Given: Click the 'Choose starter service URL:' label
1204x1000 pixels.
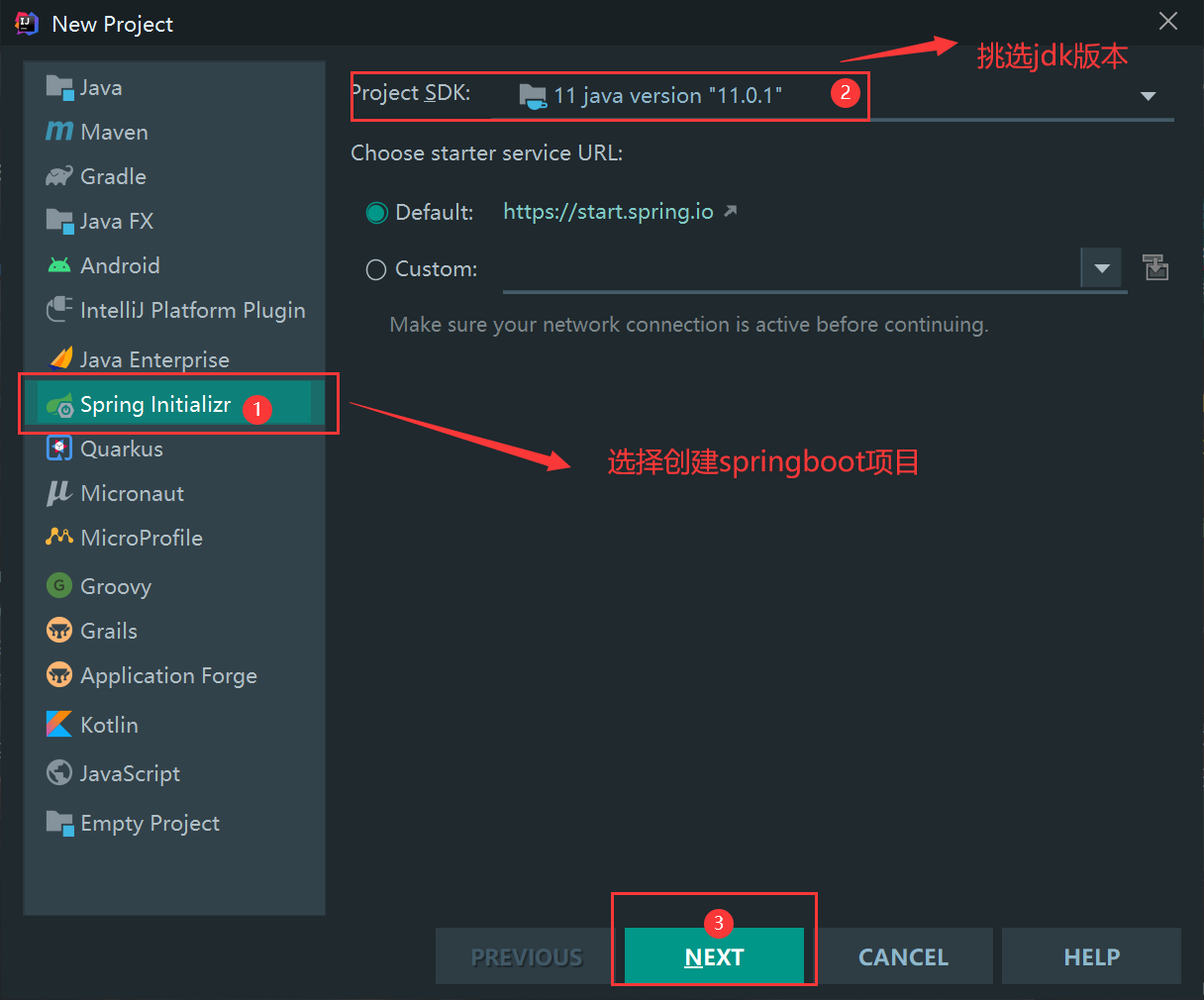Looking at the screenshot, I should pyautogui.click(x=487, y=152).
